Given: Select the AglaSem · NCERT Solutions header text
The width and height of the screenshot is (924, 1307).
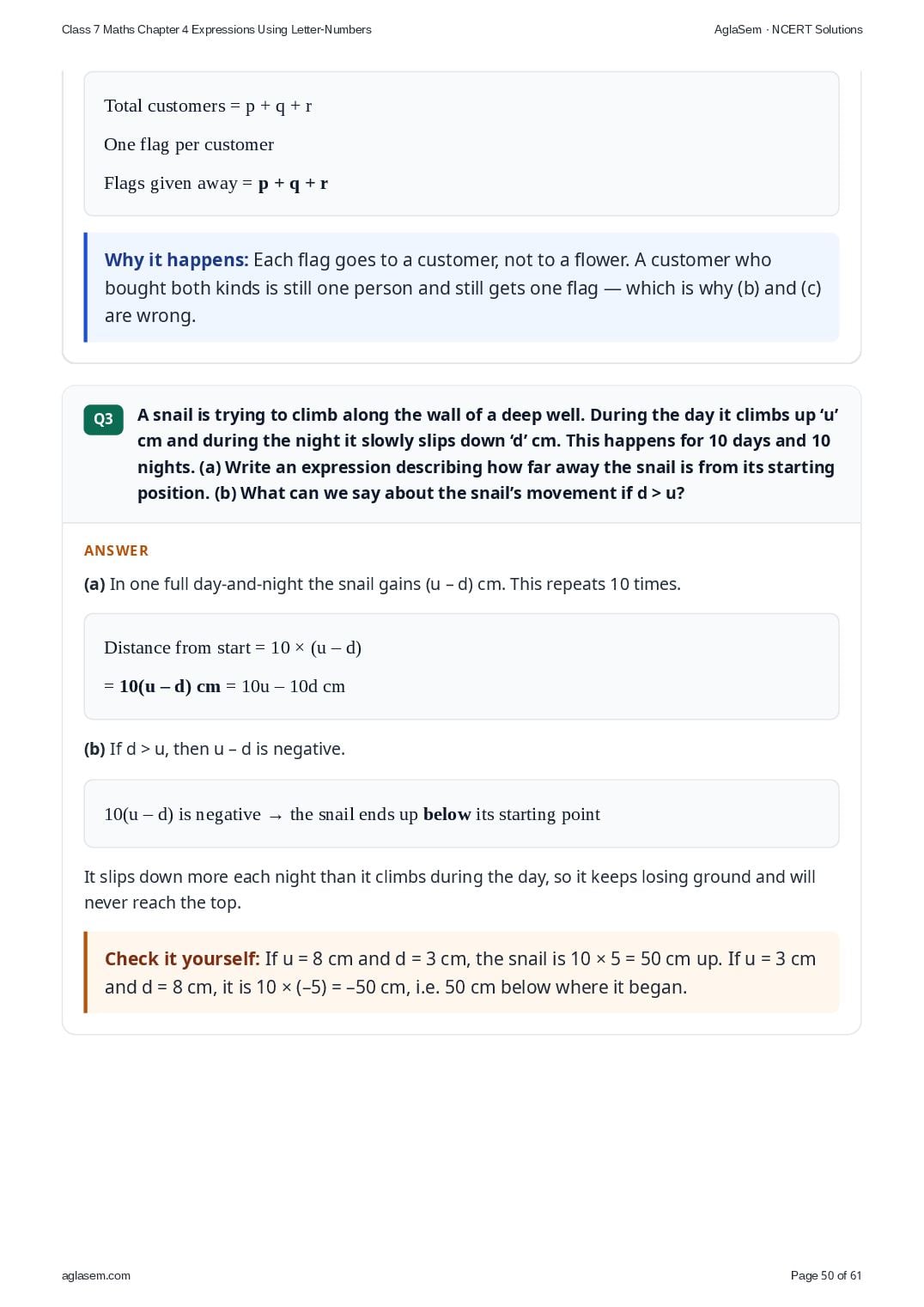Looking at the screenshot, I should pos(788,29).
